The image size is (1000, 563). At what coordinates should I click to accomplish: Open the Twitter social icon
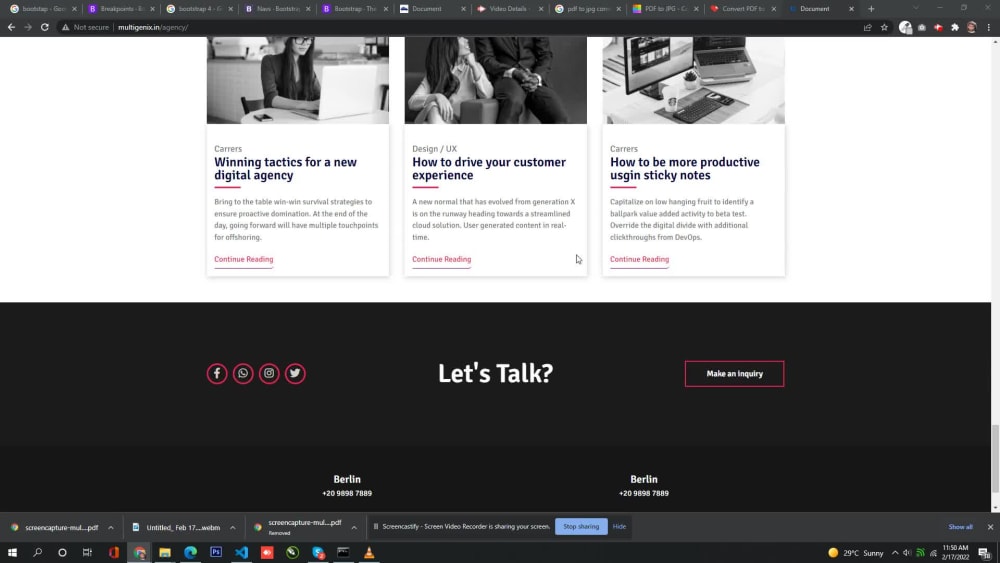295,374
